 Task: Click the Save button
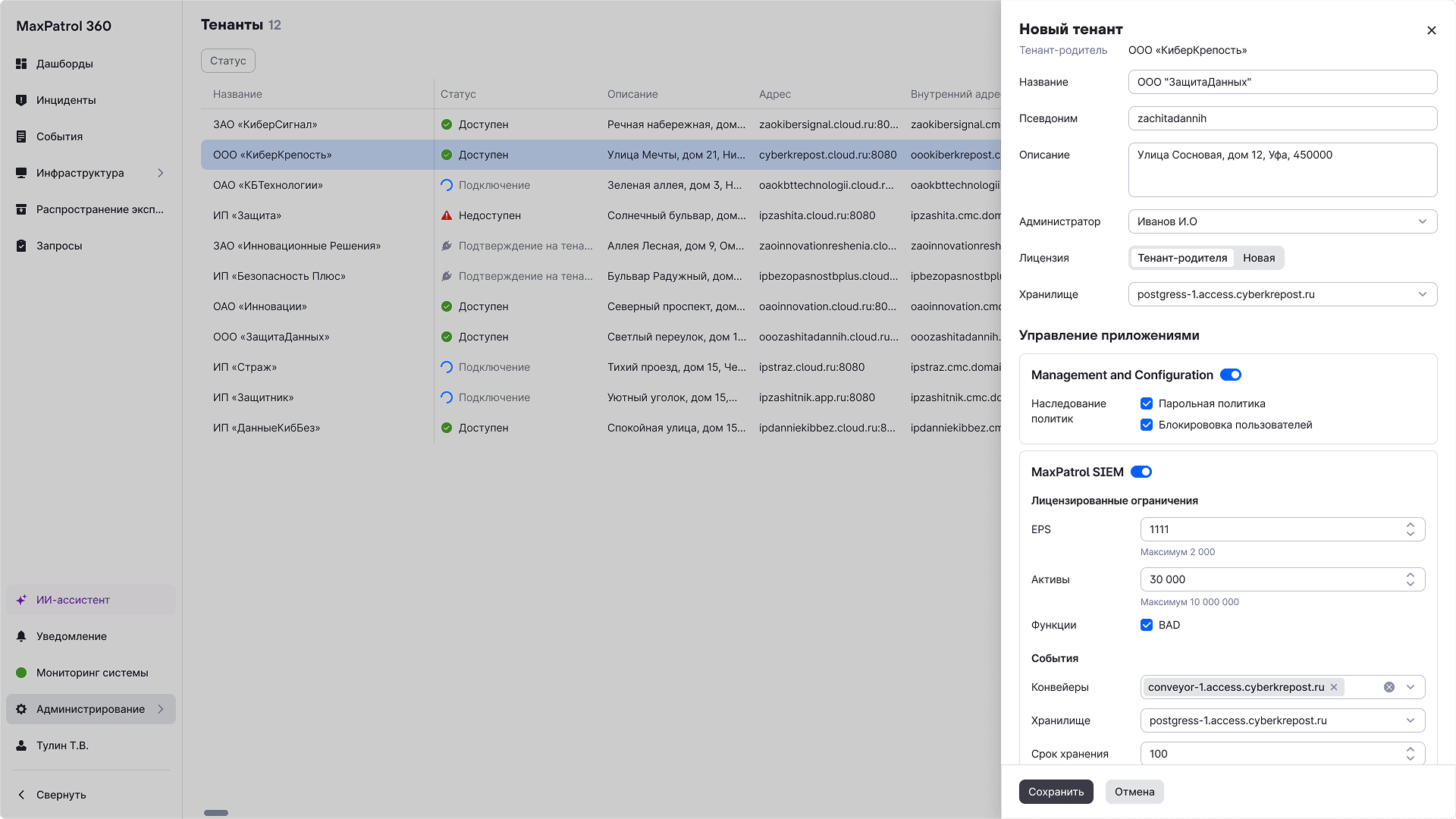[x=1056, y=792]
